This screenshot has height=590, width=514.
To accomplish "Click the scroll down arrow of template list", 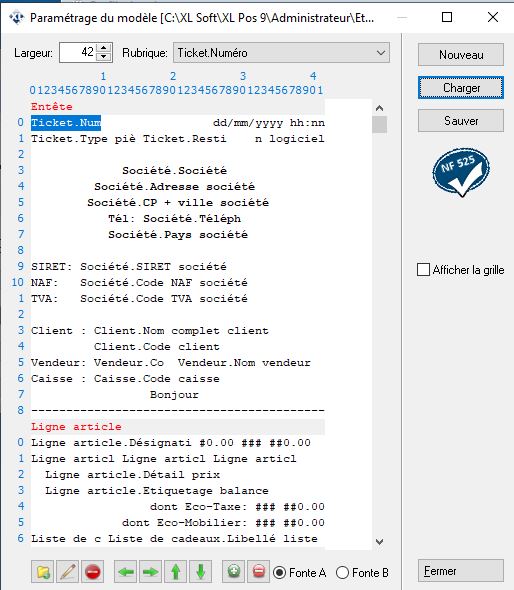I will 380,542.
